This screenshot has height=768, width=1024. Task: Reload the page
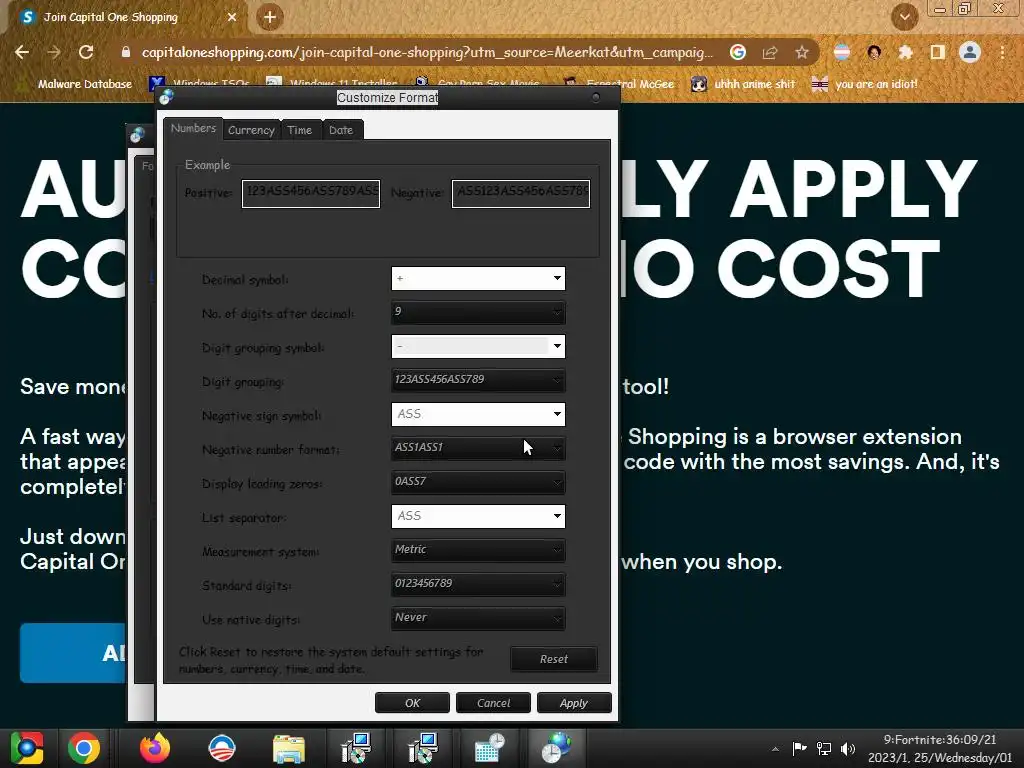tap(86, 52)
